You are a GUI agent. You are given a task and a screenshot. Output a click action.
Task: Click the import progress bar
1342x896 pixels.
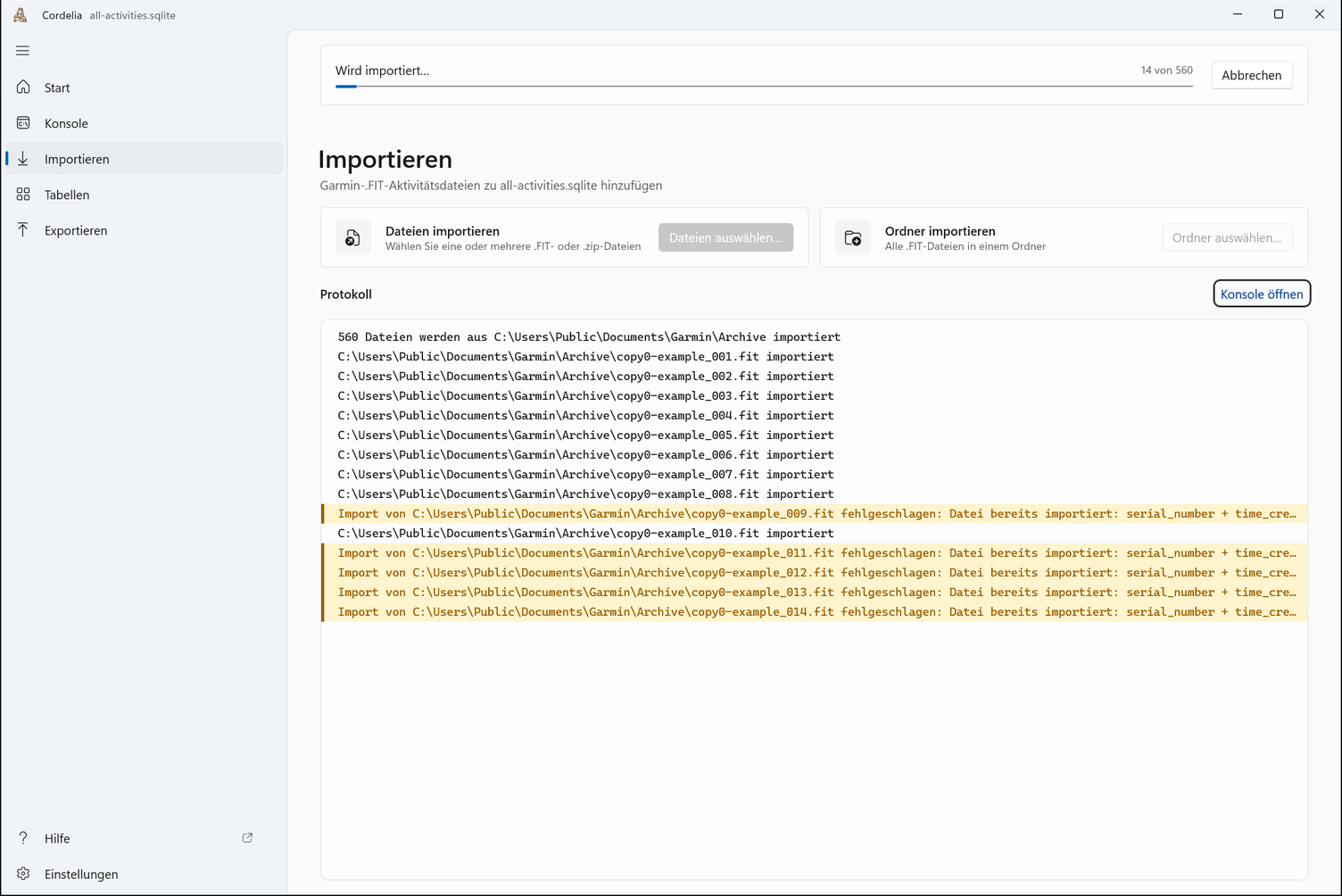(764, 87)
